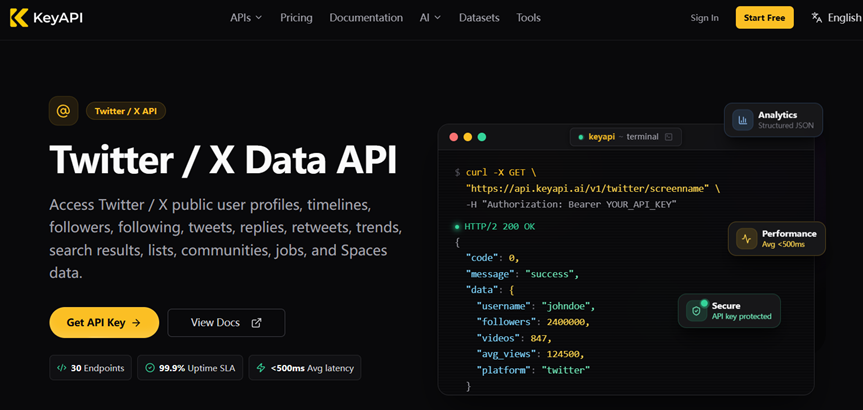Screen dimensions: 863x410
Task: Click the Get API Key button
Action: click(104, 322)
